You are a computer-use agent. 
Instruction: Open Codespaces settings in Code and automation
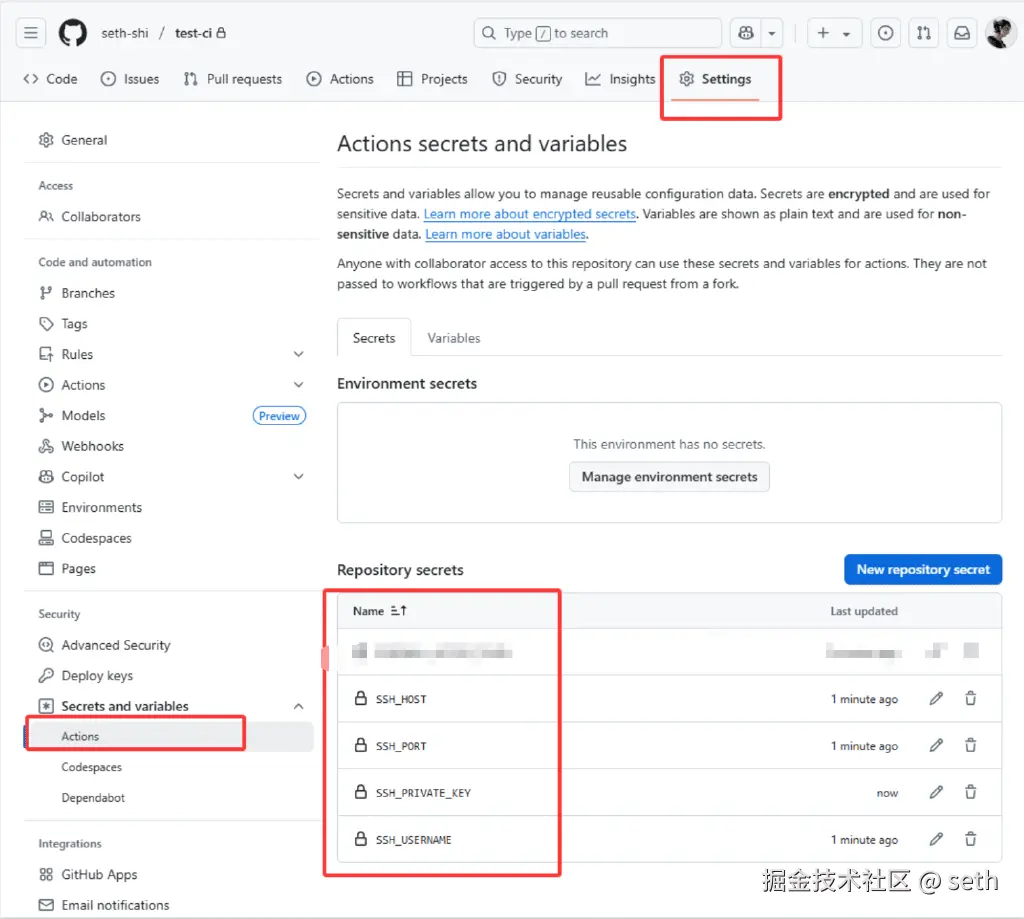[85, 538]
